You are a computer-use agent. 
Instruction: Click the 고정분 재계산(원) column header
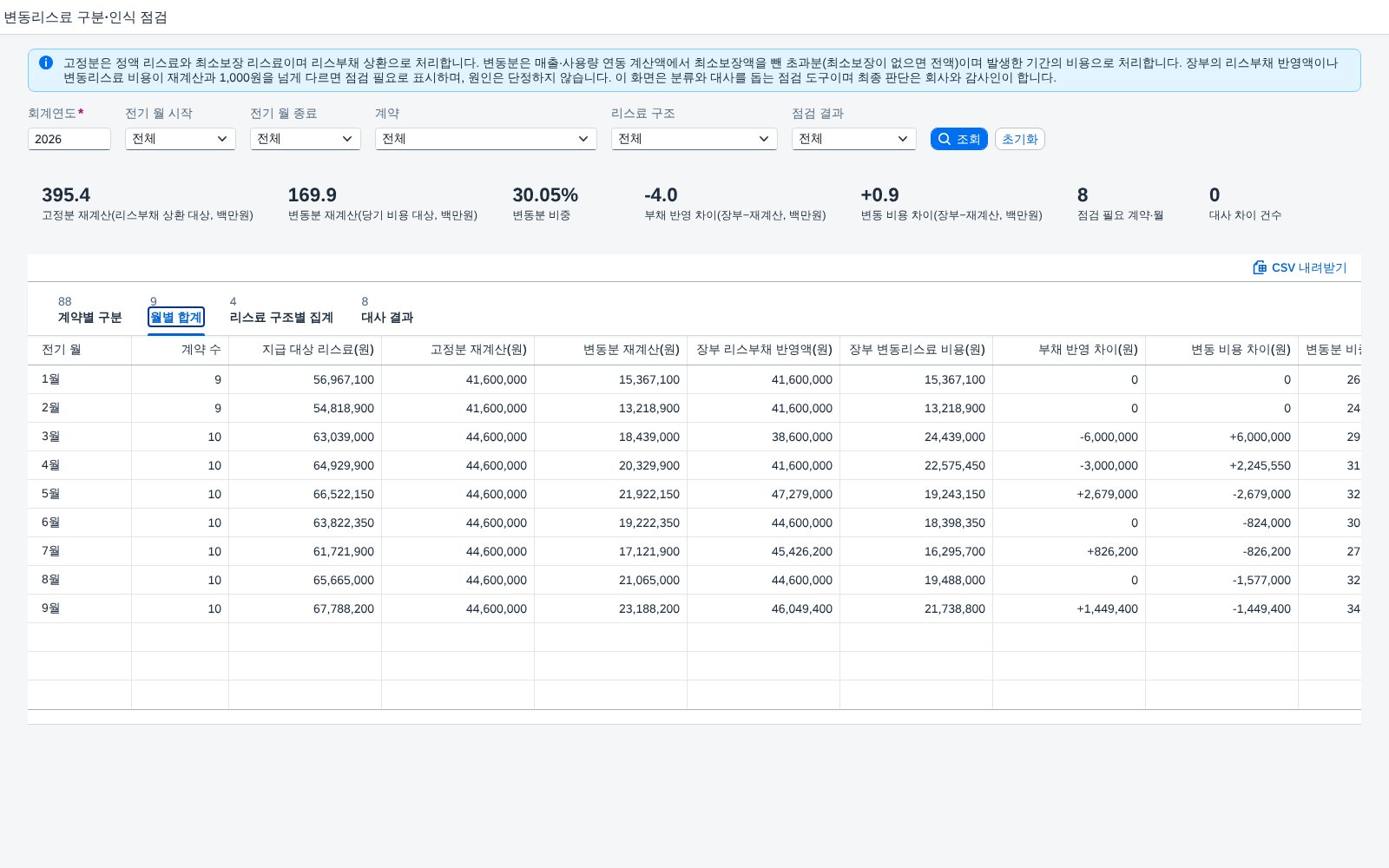click(458, 350)
